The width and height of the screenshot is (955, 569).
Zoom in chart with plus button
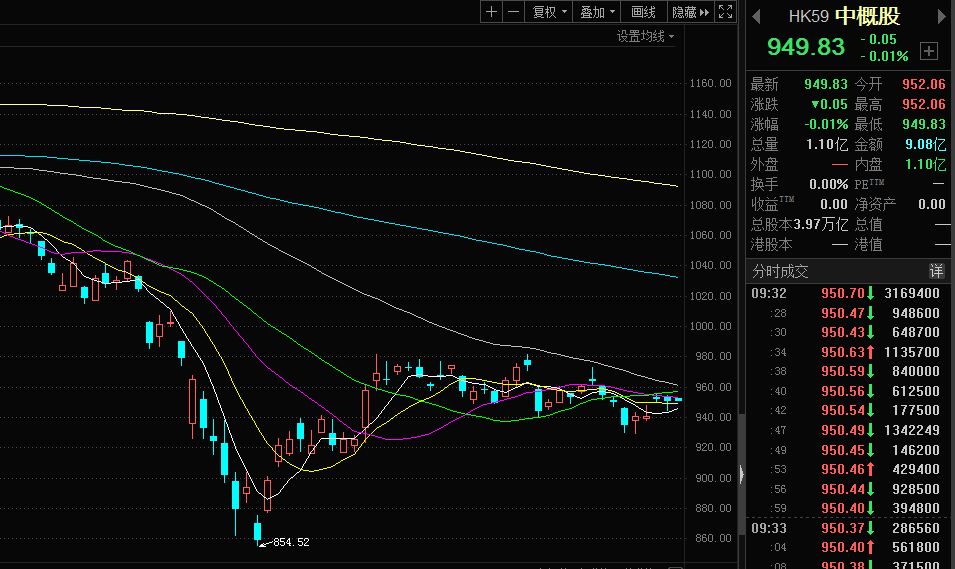491,12
